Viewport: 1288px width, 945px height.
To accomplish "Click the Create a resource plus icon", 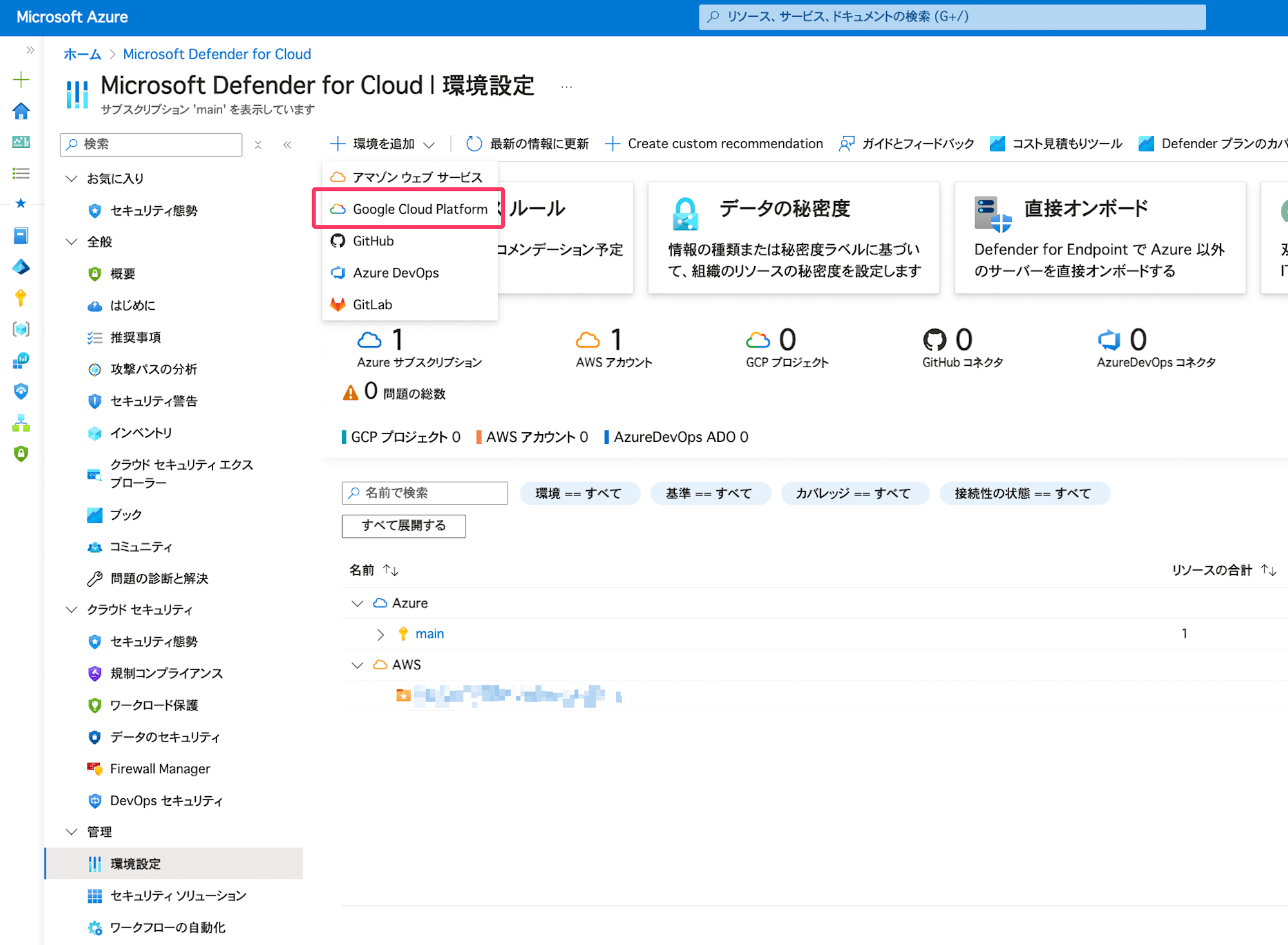I will 21,80.
